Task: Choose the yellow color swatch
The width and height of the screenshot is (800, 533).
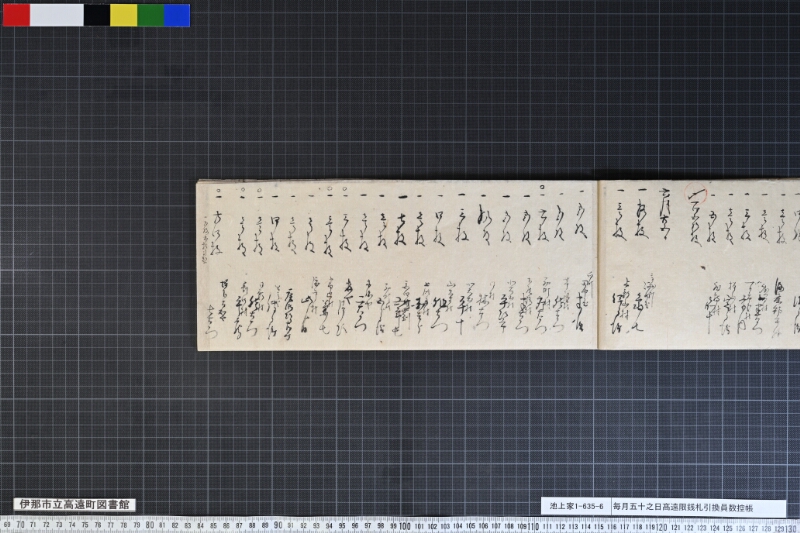Action: coord(123,15)
